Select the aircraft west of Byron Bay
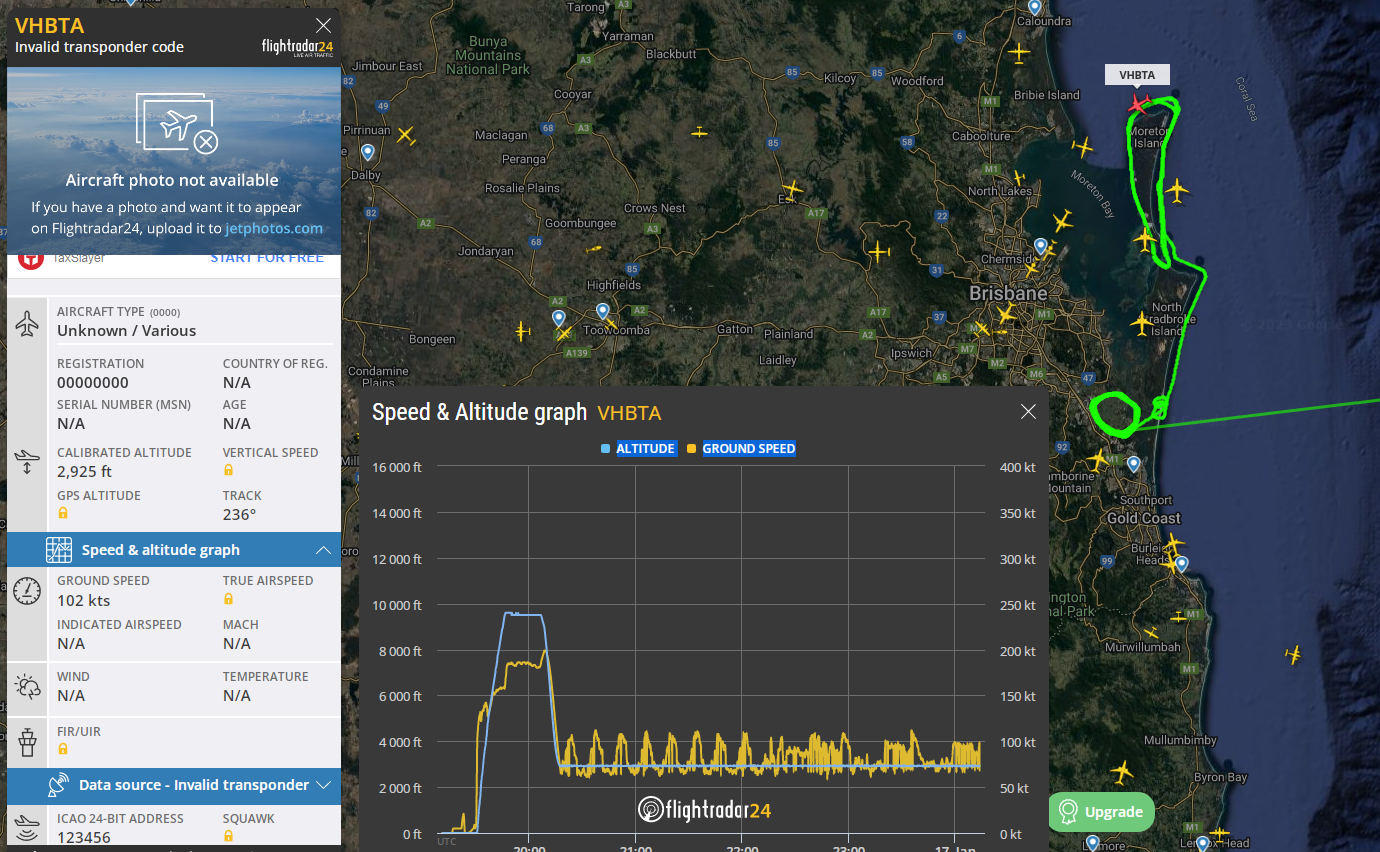This screenshot has width=1380, height=852. point(1122,772)
